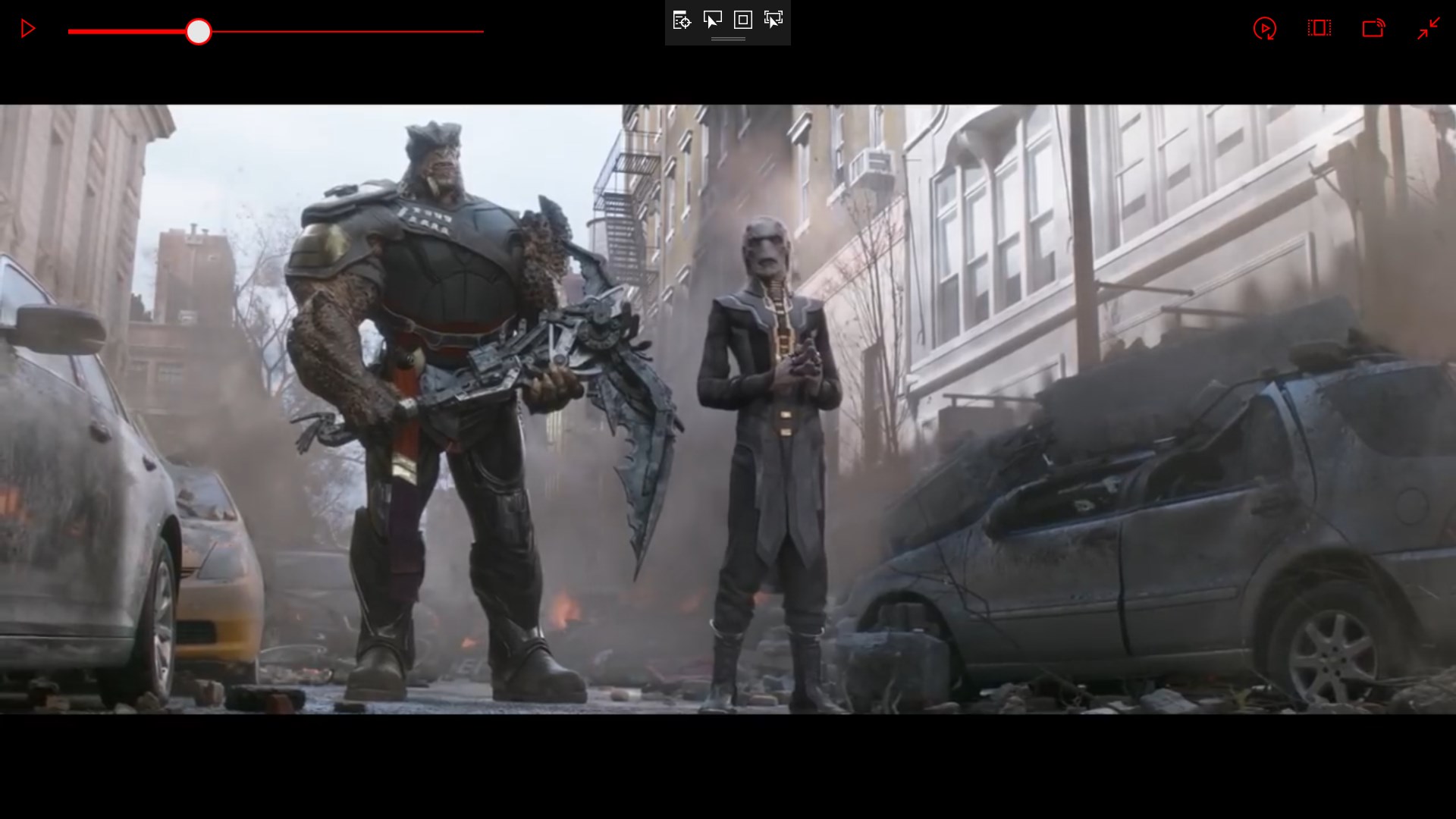The height and width of the screenshot is (819, 1456).
Task: Play the paused video
Action: (x=28, y=30)
